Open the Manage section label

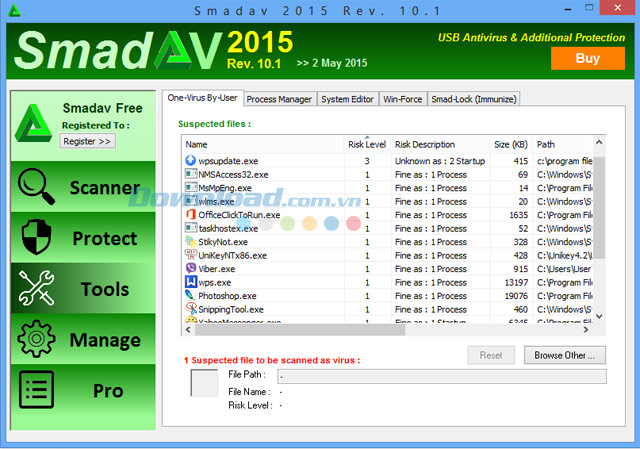(x=105, y=340)
